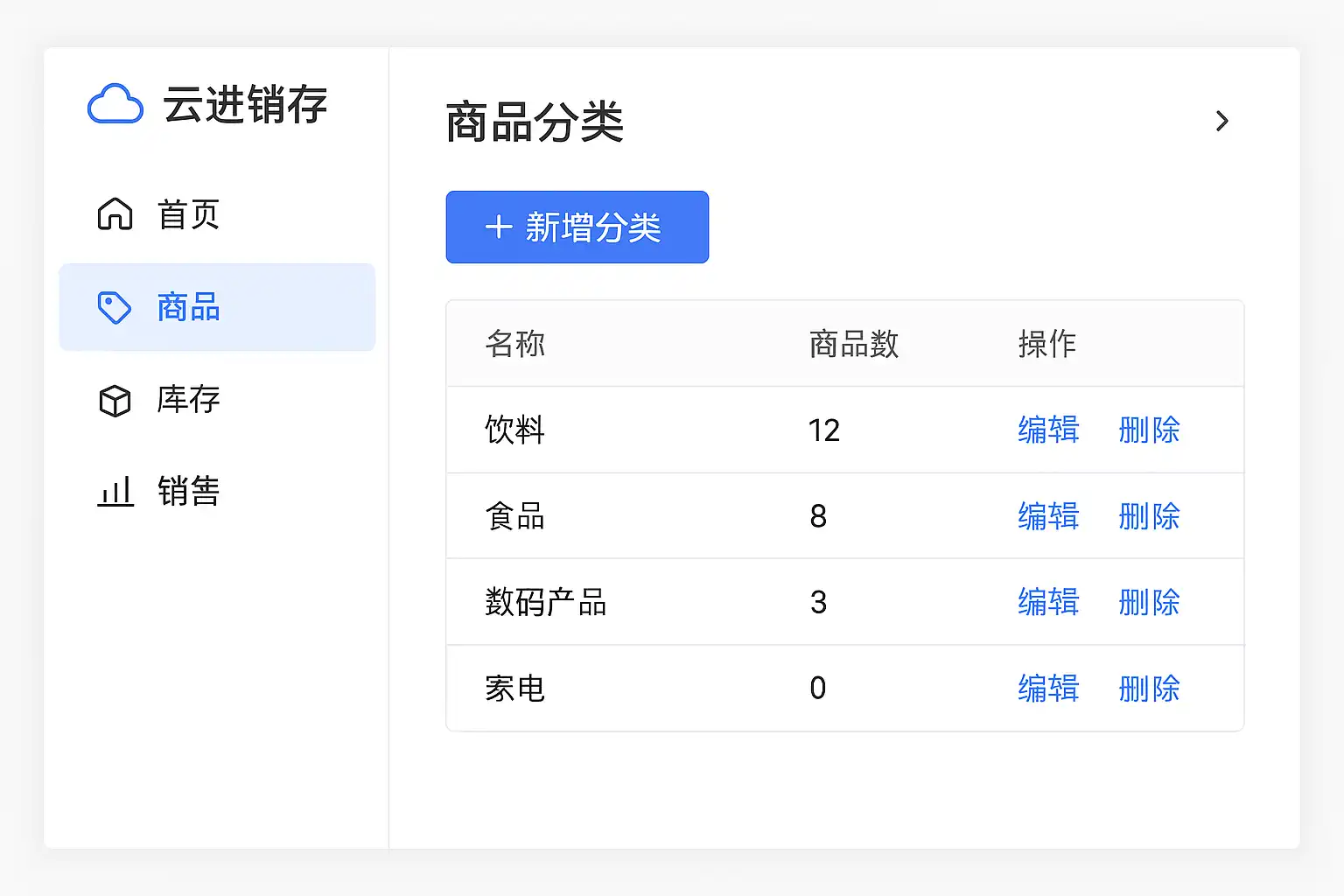
Task: Click the cloud logo icon
Action: pyautogui.click(x=115, y=104)
